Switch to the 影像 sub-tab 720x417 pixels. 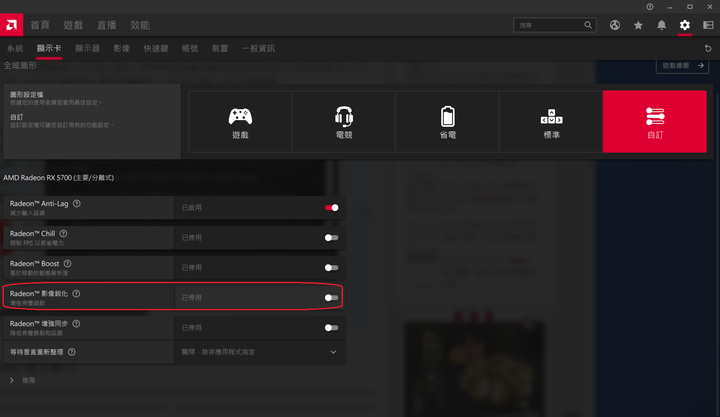click(x=122, y=48)
